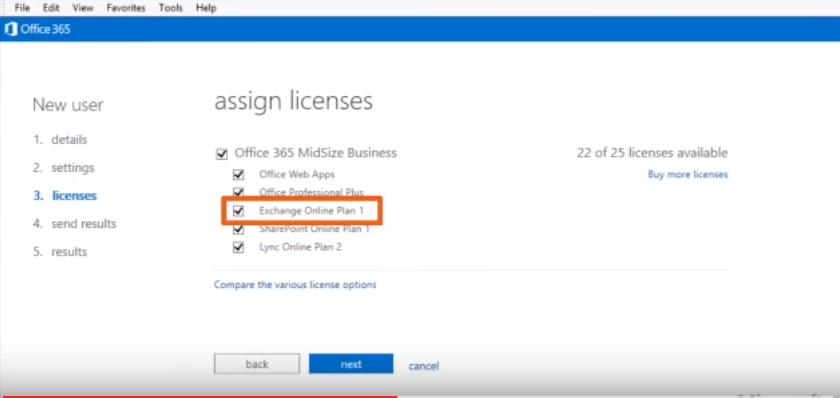Toggle SharePoint Online Plan 1 checkbox

click(x=238, y=229)
